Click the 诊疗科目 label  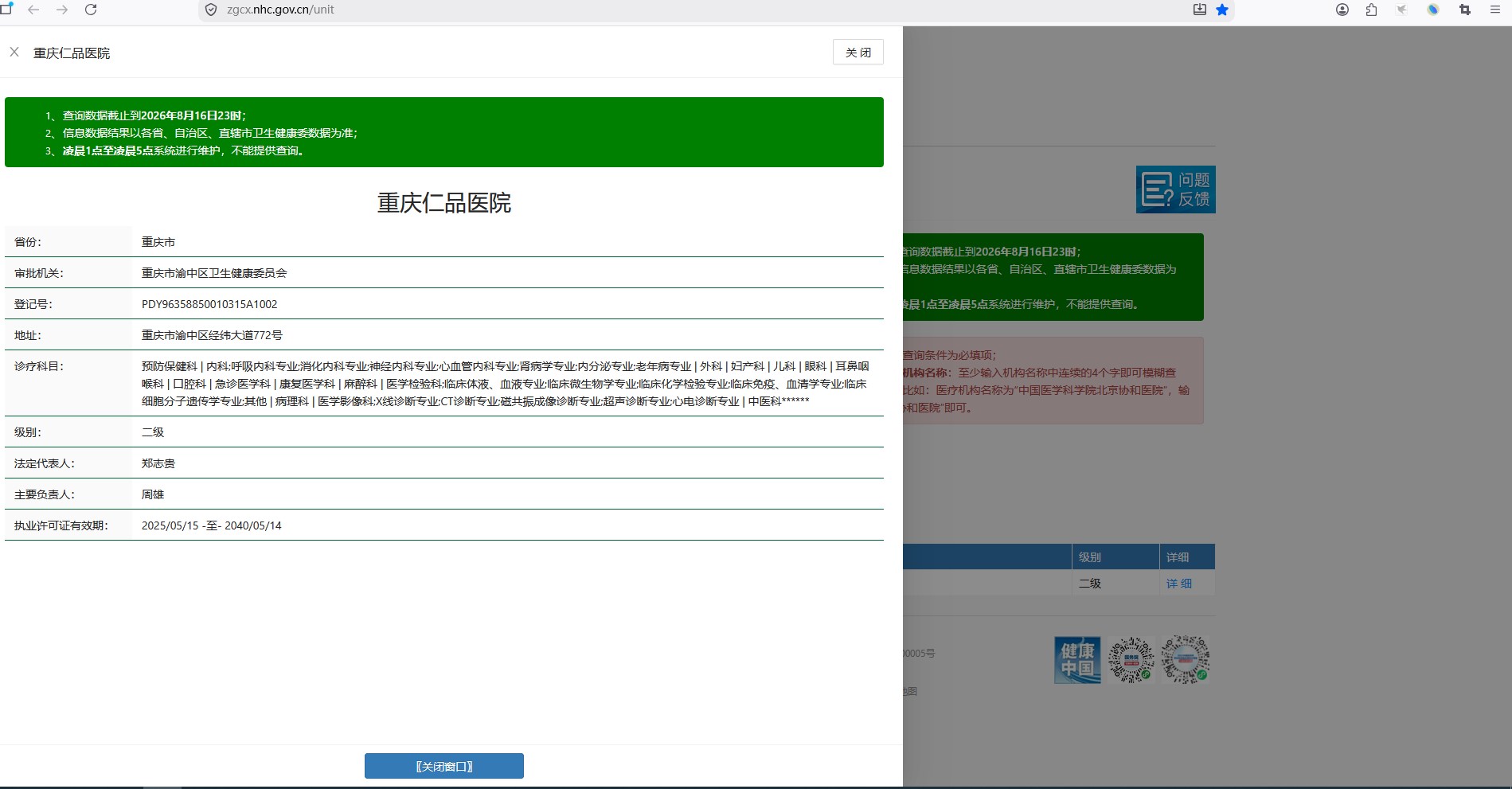(x=39, y=366)
